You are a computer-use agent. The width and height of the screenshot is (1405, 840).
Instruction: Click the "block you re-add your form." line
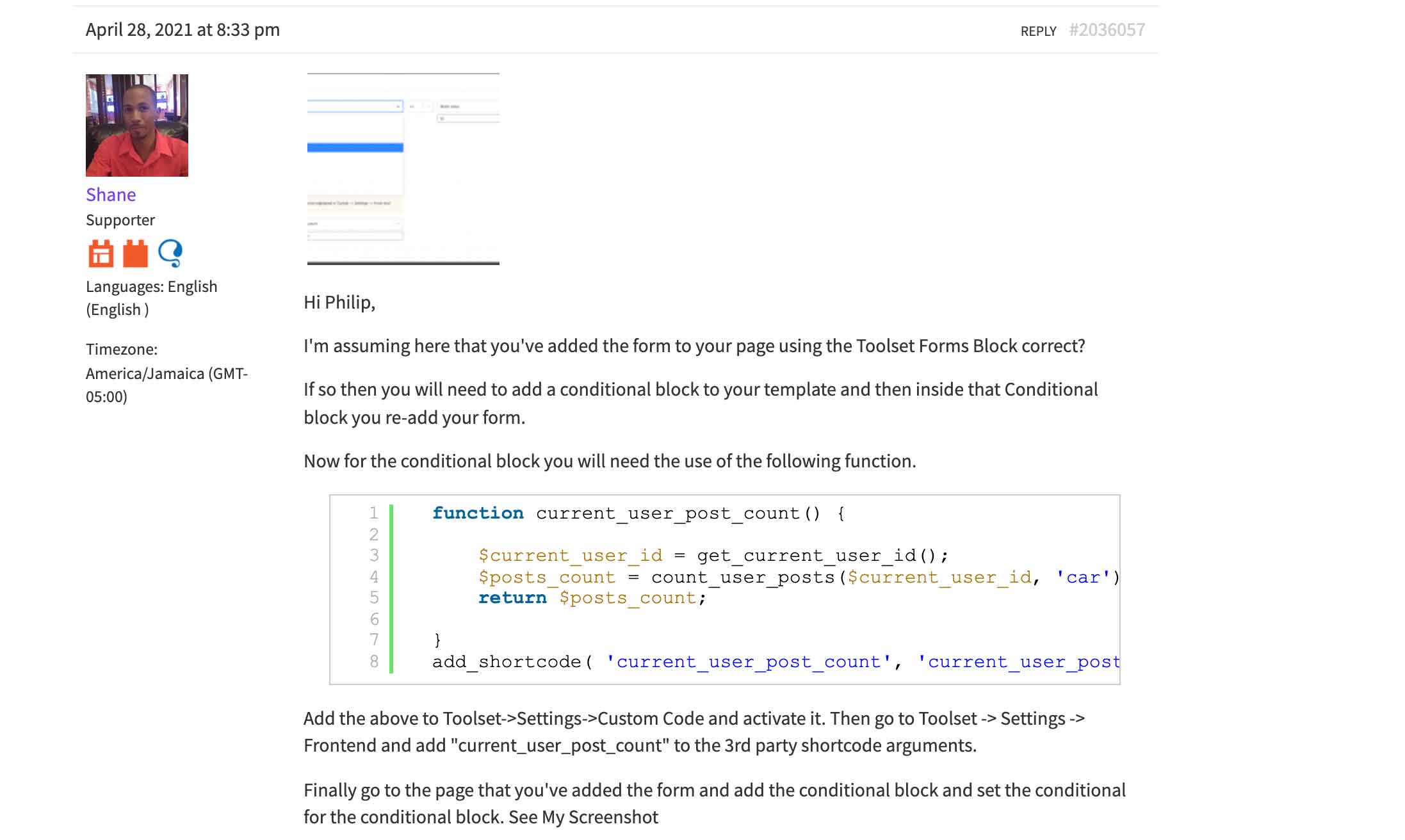pos(414,418)
